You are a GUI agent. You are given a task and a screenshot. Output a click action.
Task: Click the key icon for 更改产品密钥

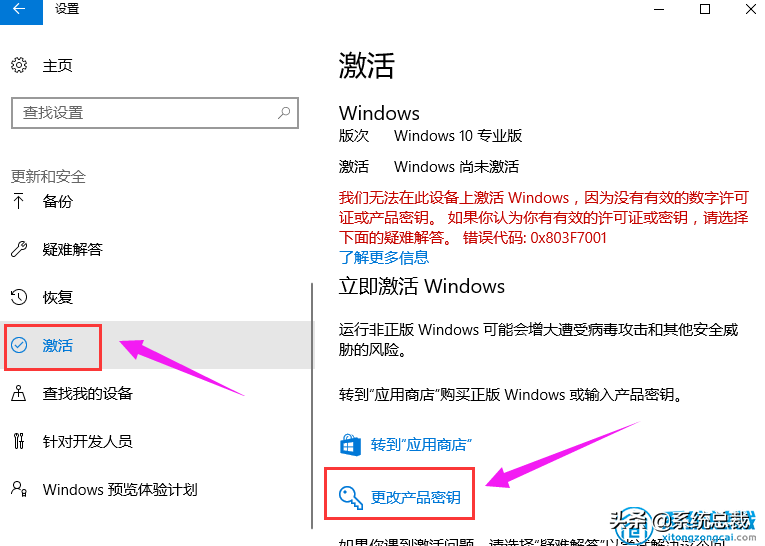click(x=350, y=497)
